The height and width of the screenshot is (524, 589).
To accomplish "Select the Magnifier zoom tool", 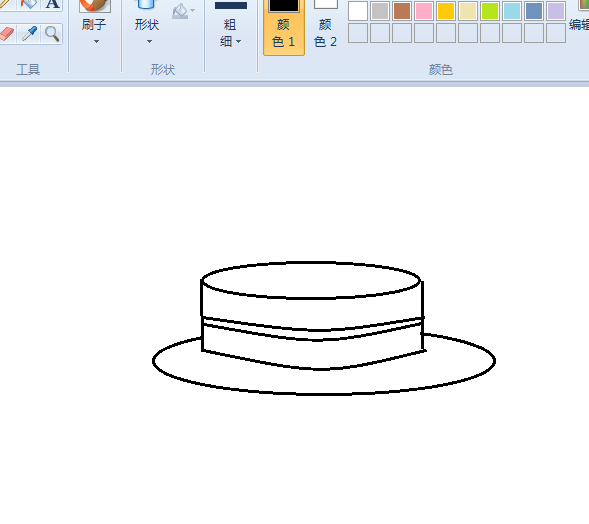I will pyautogui.click(x=52, y=34).
